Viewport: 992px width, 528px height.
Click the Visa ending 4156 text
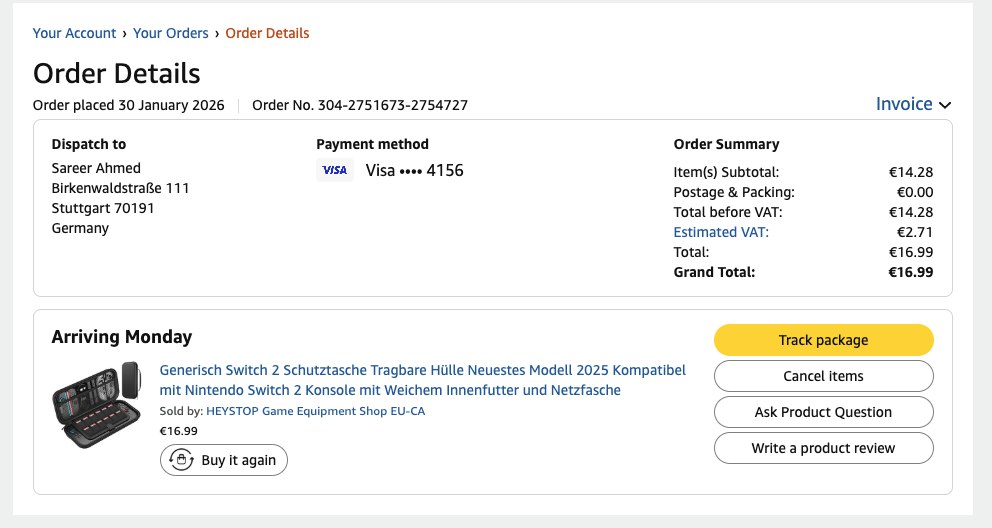pos(414,170)
